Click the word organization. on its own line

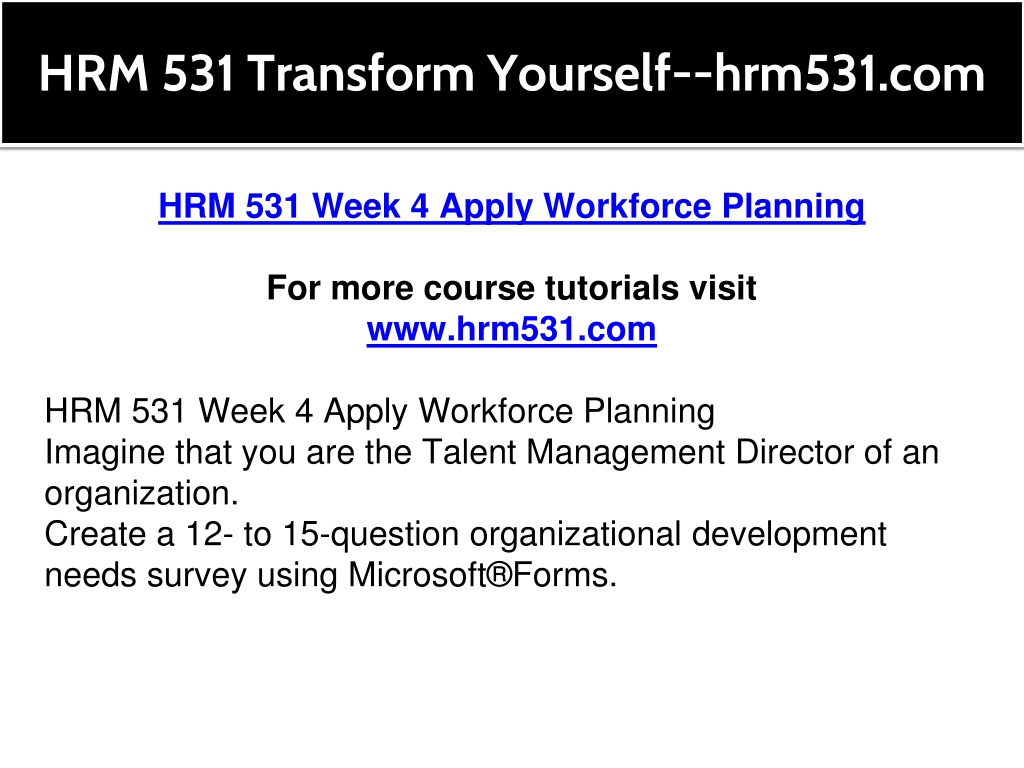tap(142, 494)
